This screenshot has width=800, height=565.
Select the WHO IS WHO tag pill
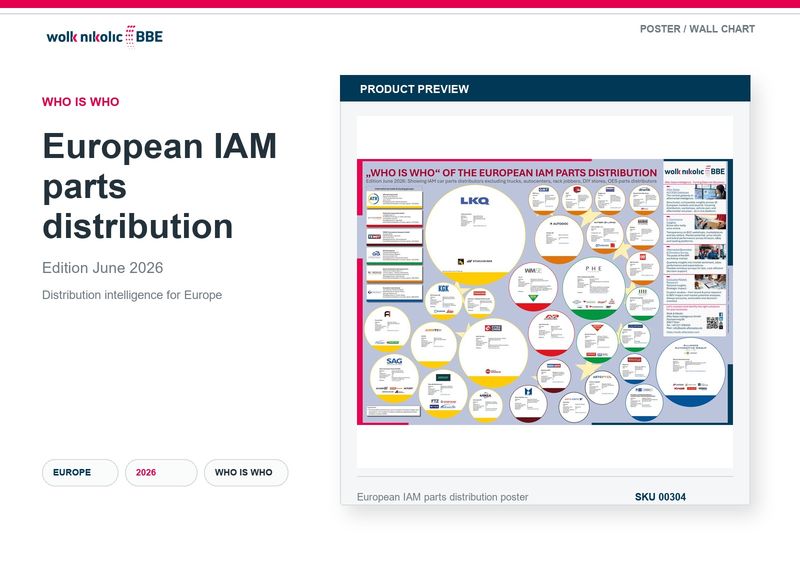[x=246, y=473]
